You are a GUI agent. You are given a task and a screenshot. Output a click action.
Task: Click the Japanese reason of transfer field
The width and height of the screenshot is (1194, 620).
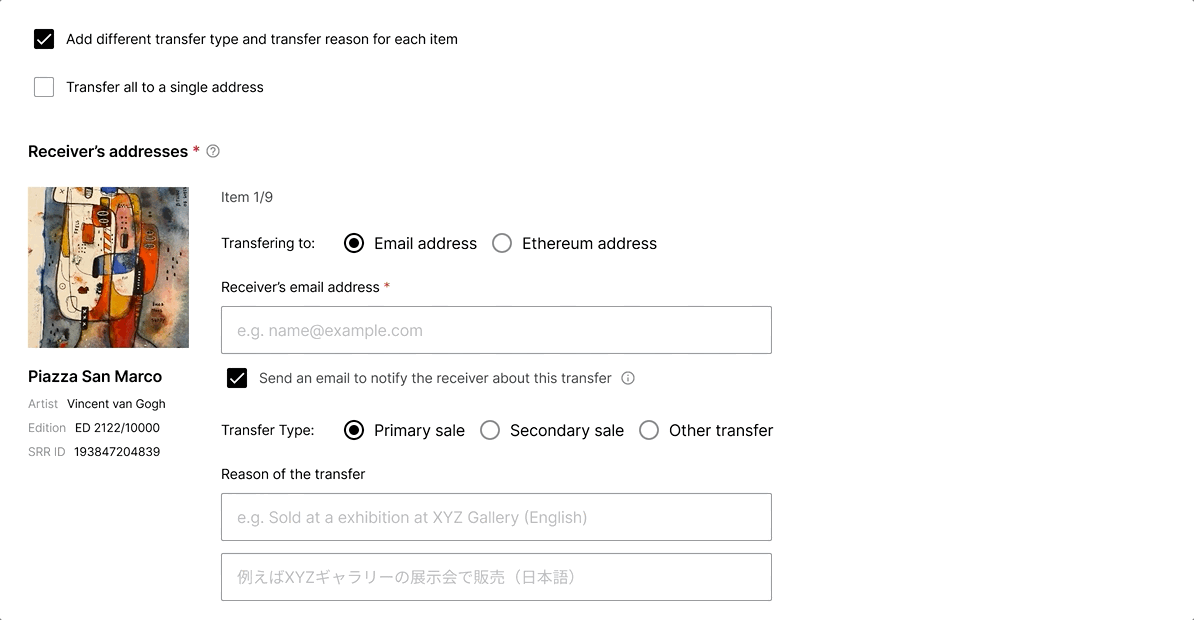496,577
